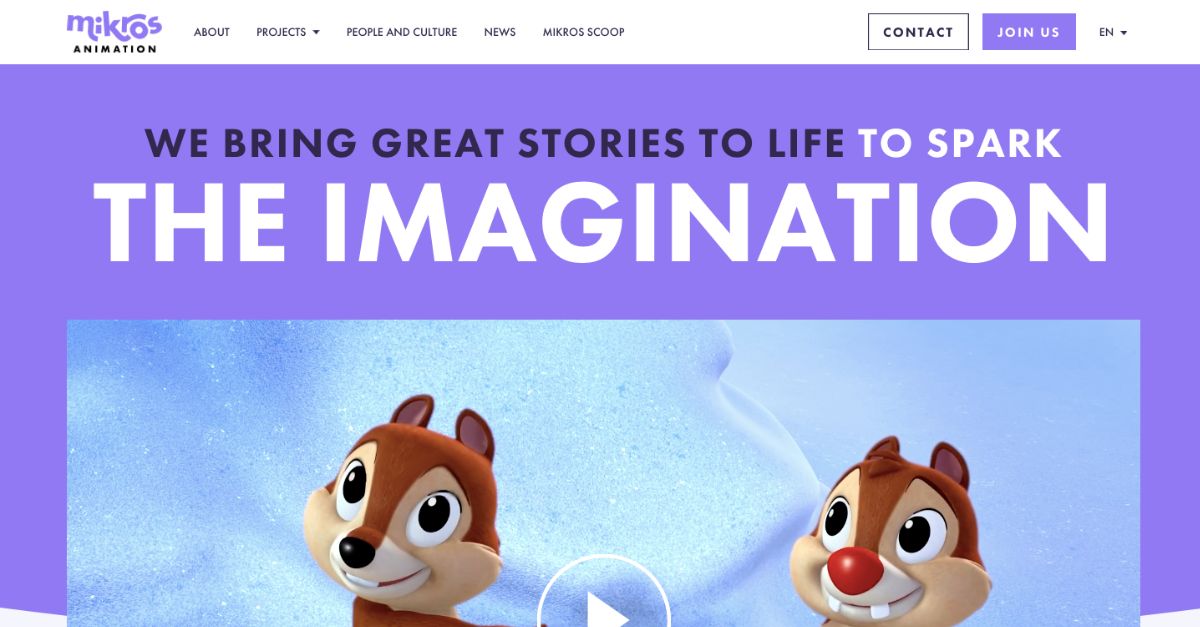This screenshot has width=1200, height=627.
Task: Select the purple Join Us button
Action: tap(1029, 32)
